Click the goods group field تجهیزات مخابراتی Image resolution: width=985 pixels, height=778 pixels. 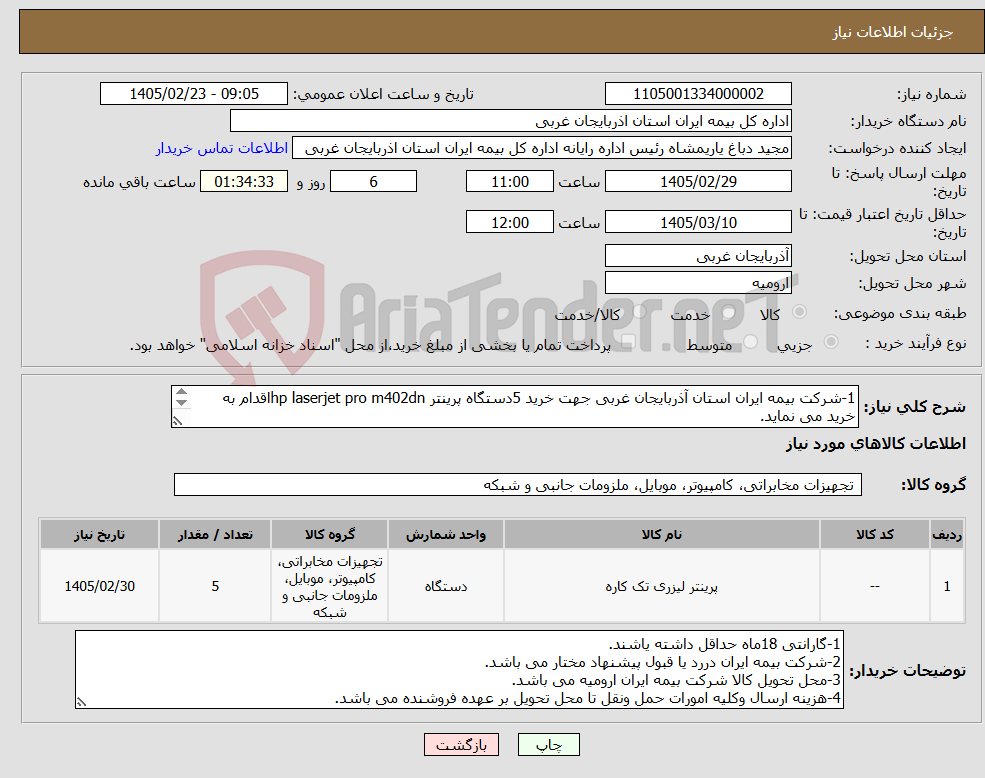click(x=518, y=485)
